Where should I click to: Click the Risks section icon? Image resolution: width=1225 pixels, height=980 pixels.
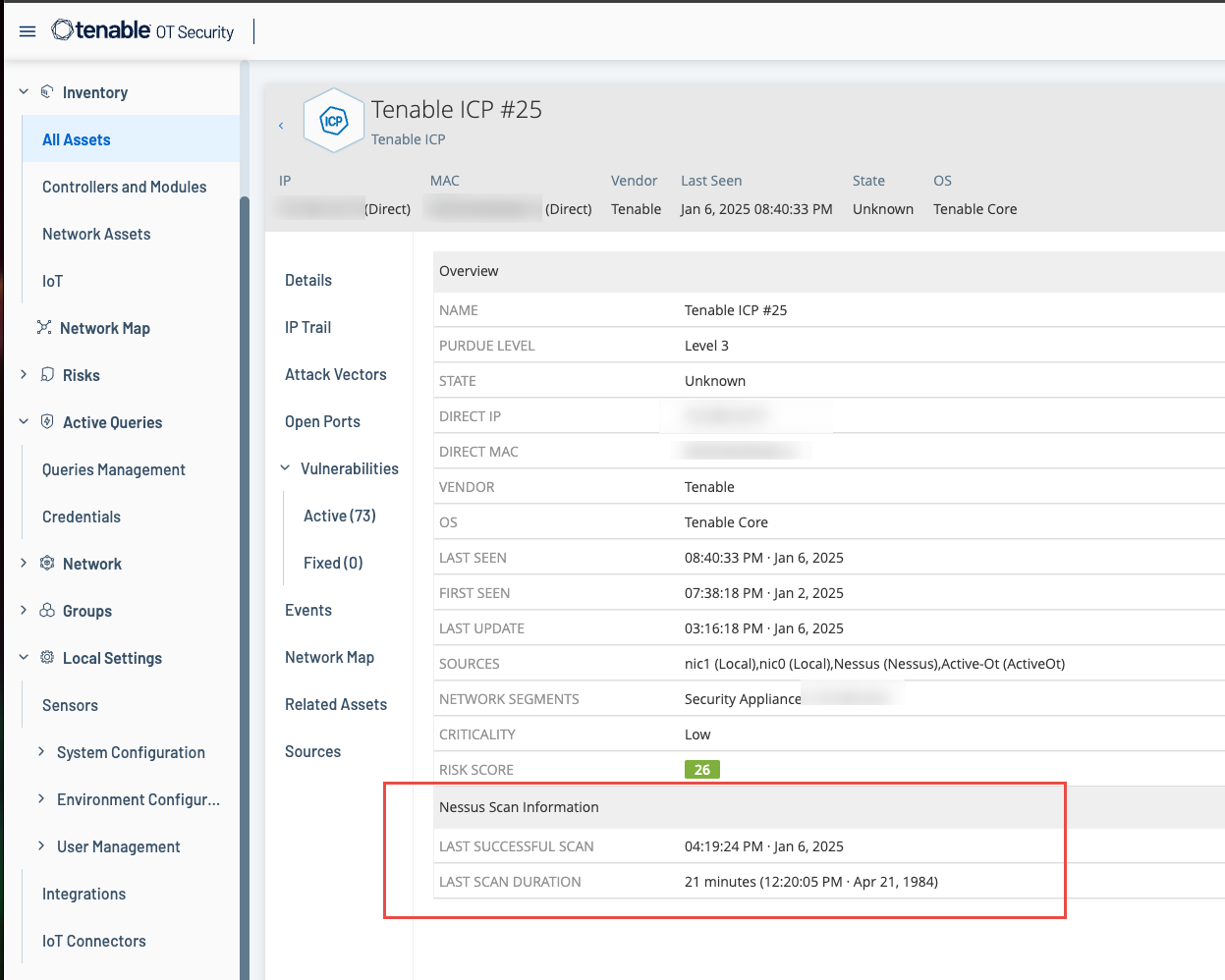(47, 375)
